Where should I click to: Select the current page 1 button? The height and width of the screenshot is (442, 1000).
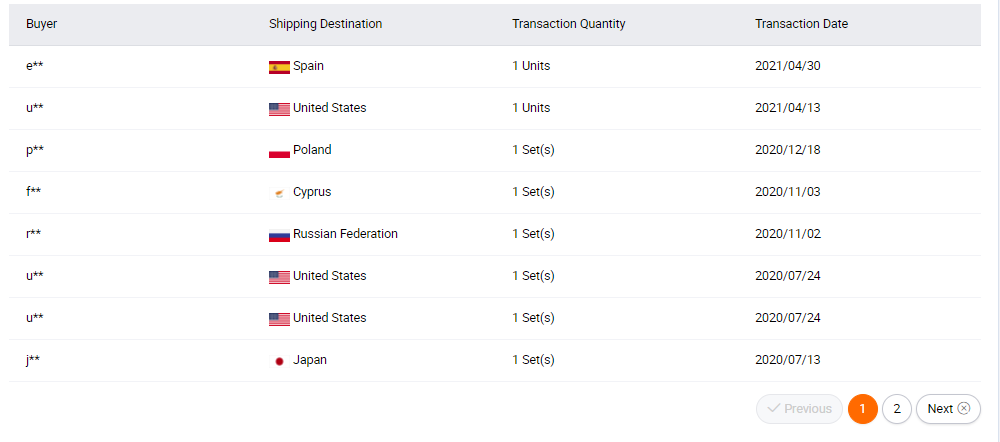pos(863,409)
